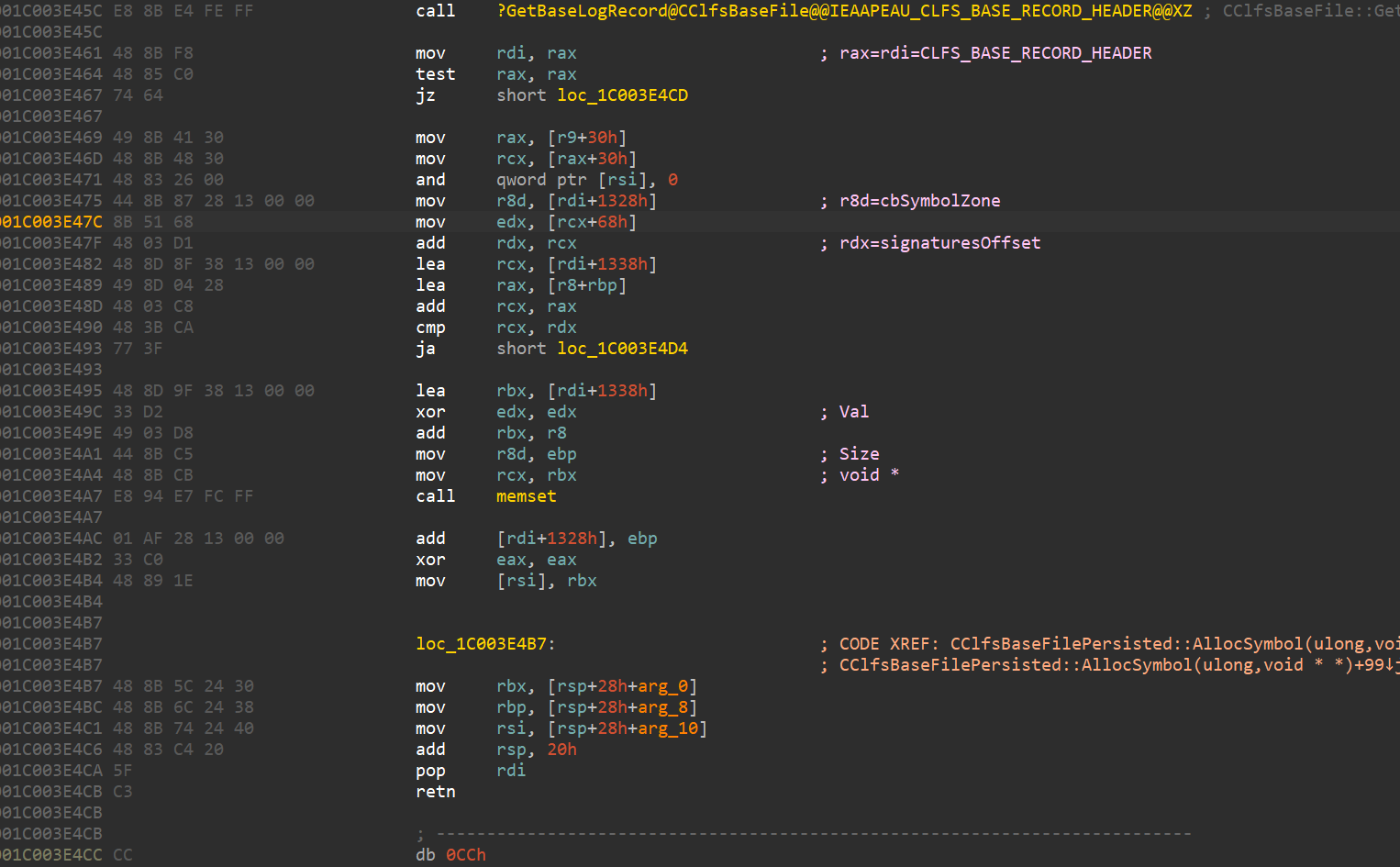Image resolution: width=1400 pixels, height=867 pixels.
Task: Select the 'qword ptr [rsi], 0' operand
Action: pyautogui.click(x=587, y=180)
